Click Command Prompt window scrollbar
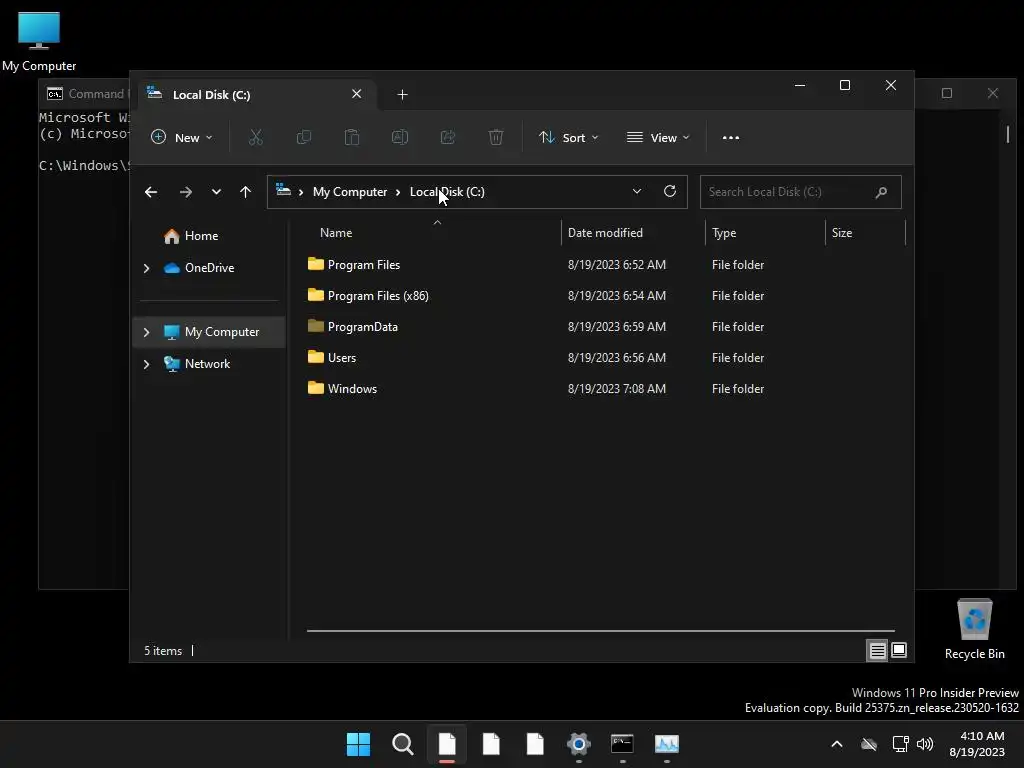 coord(1008,135)
